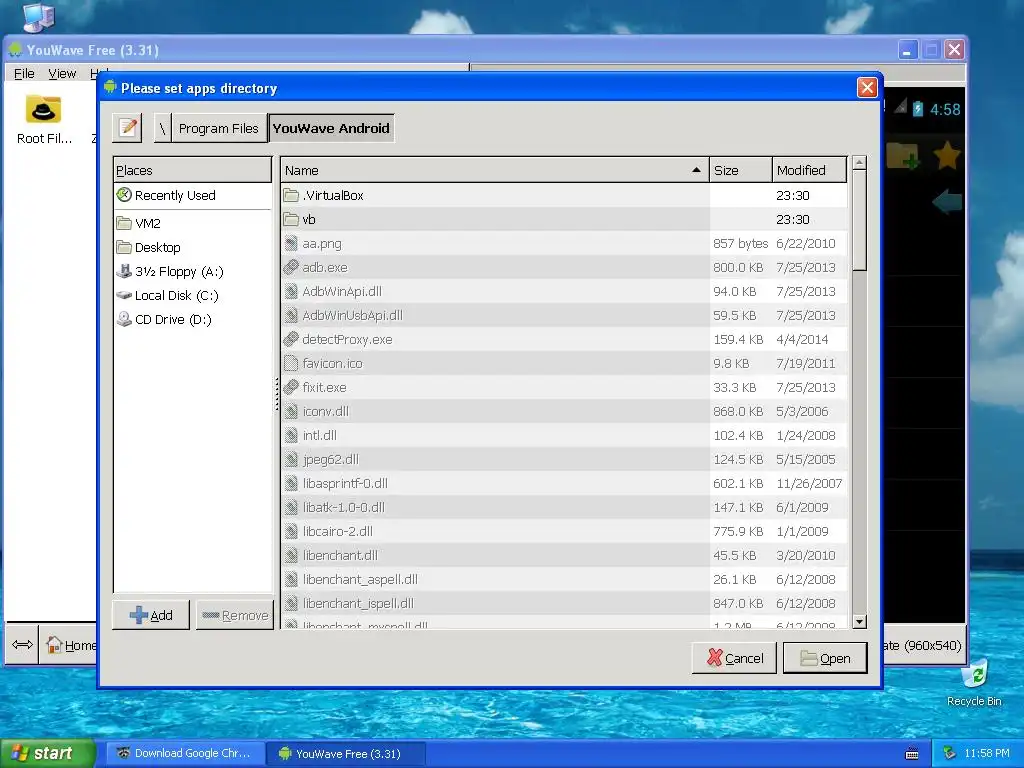Sort the list by the Size column
Viewport: 1024px width, 768px height.
point(741,170)
